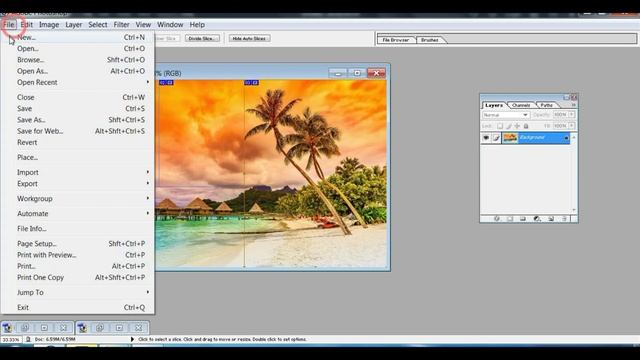Switch to the Paths tab
Viewport: 640px width, 360px height.
pyautogui.click(x=546, y=105)
